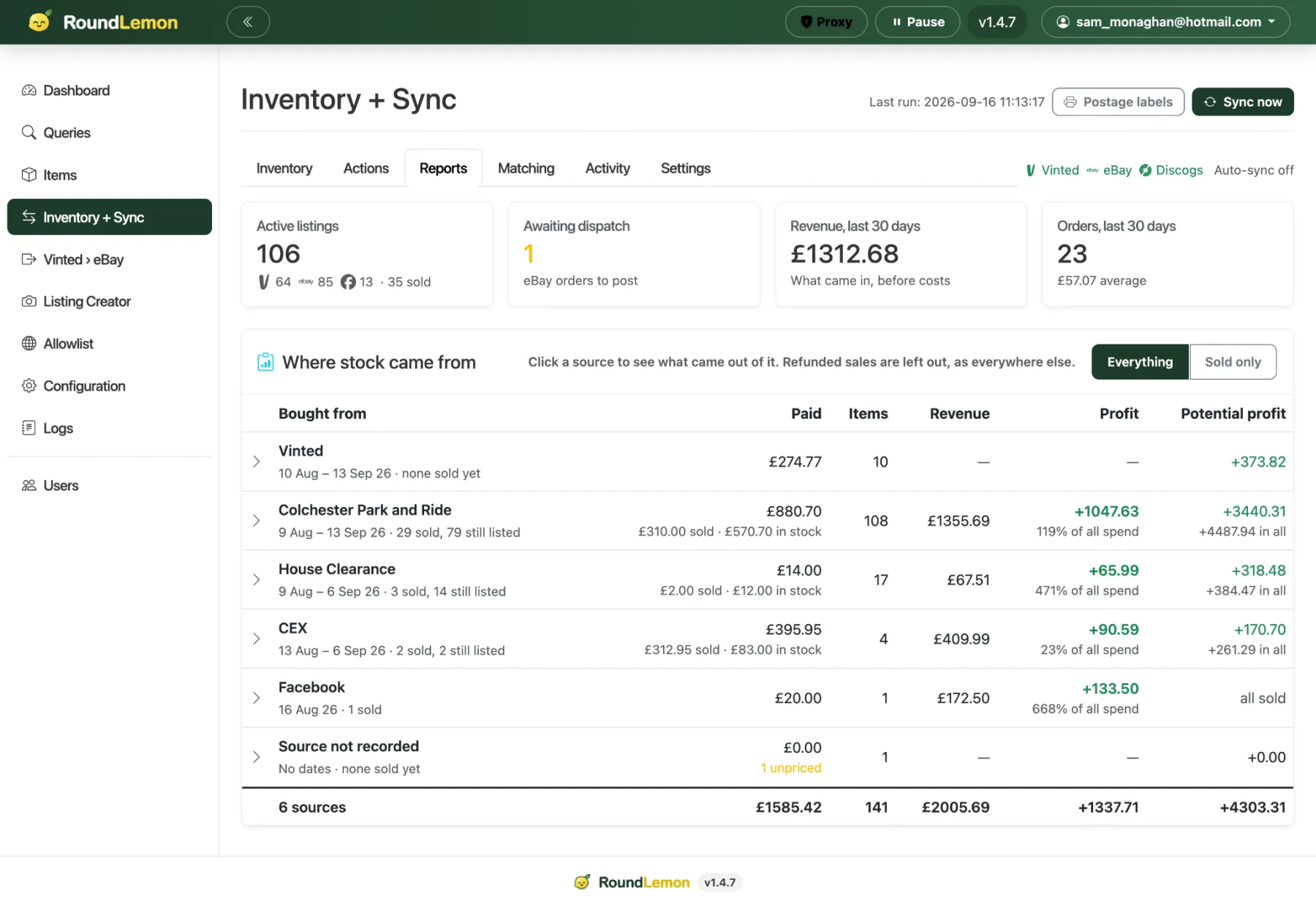The image size is (1316, 907).
Task: Open Postage labels
Action: click(x=1118, y=102)
